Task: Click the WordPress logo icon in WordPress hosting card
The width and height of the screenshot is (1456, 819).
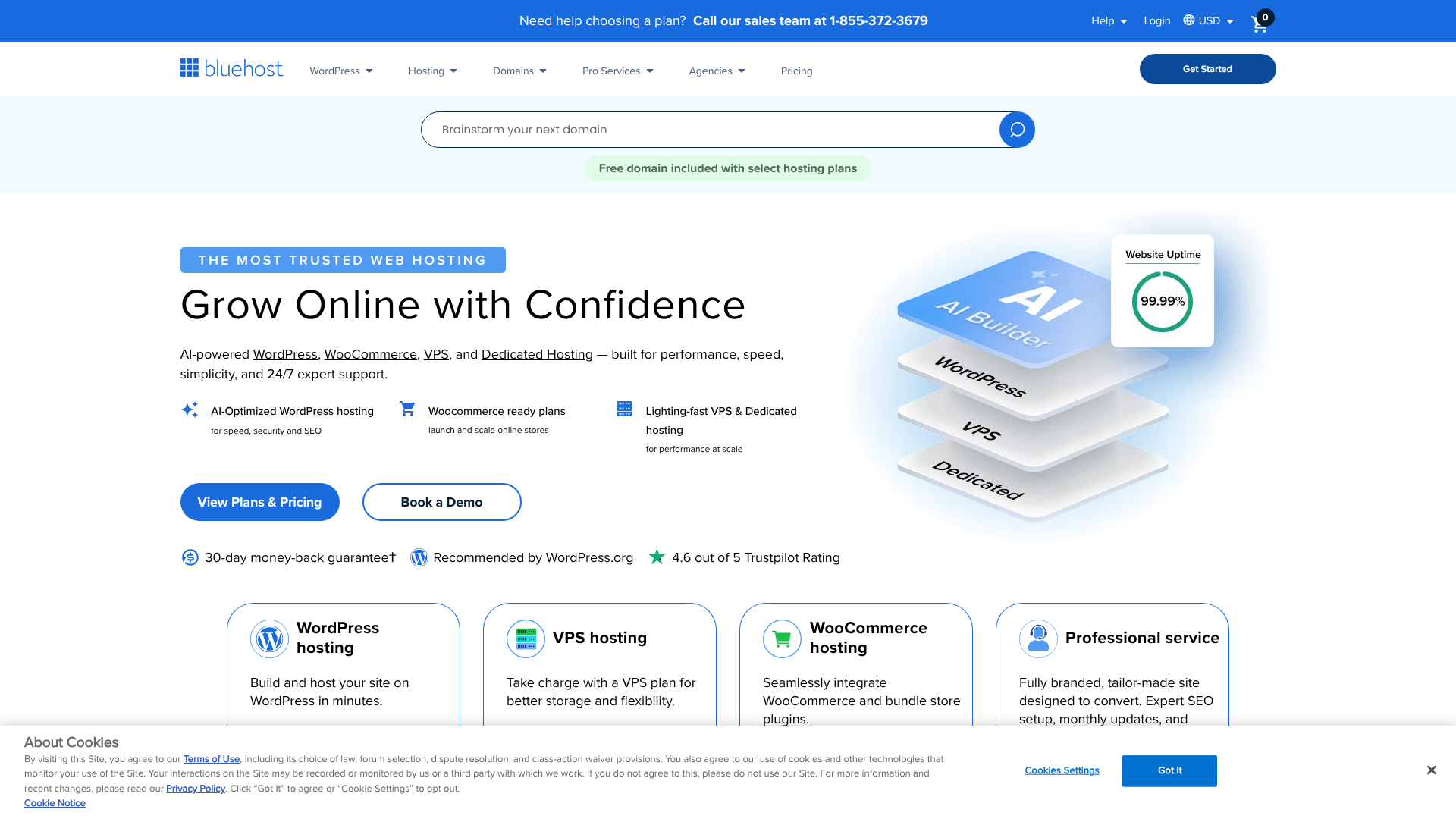Action: (x=269, y=639)
